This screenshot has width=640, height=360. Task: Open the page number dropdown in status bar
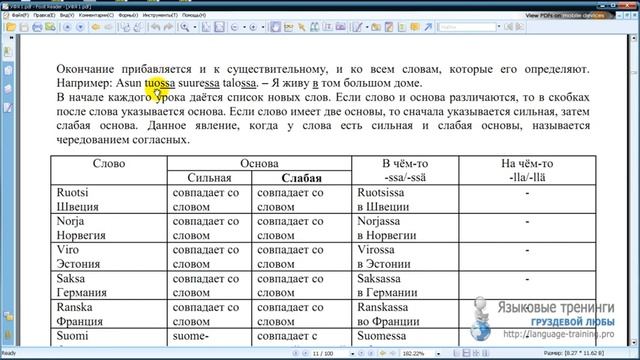(352, 353)
